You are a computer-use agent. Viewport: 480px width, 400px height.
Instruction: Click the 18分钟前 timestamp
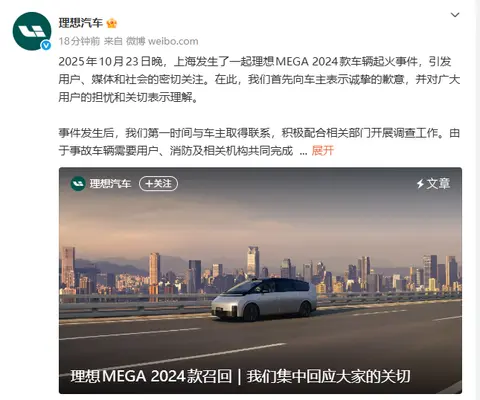(x=79, y=41)
